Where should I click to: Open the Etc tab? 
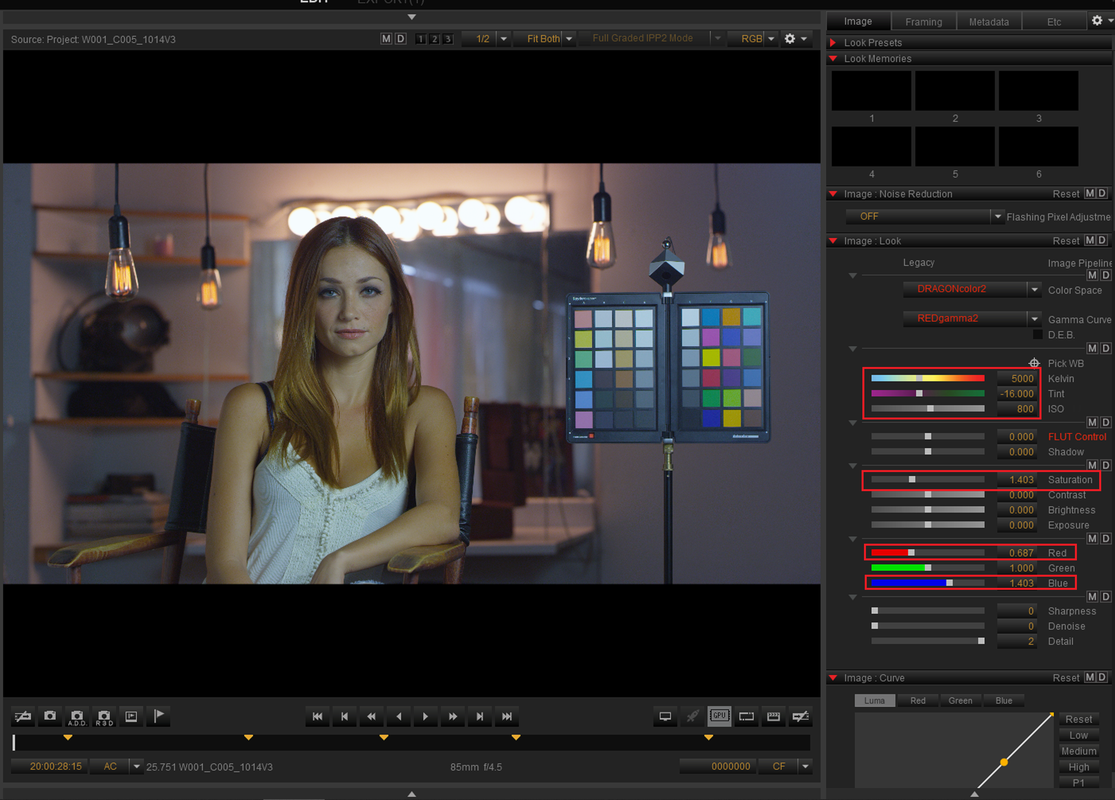click(1054, 22)
